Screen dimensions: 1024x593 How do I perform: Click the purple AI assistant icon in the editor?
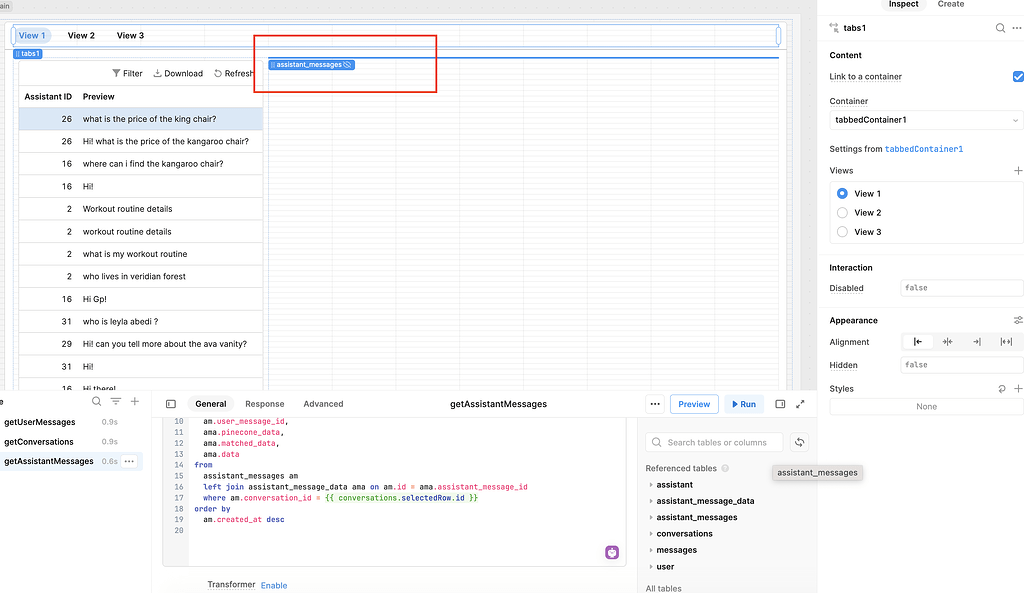pyautogui.click(x=612, y=553)
